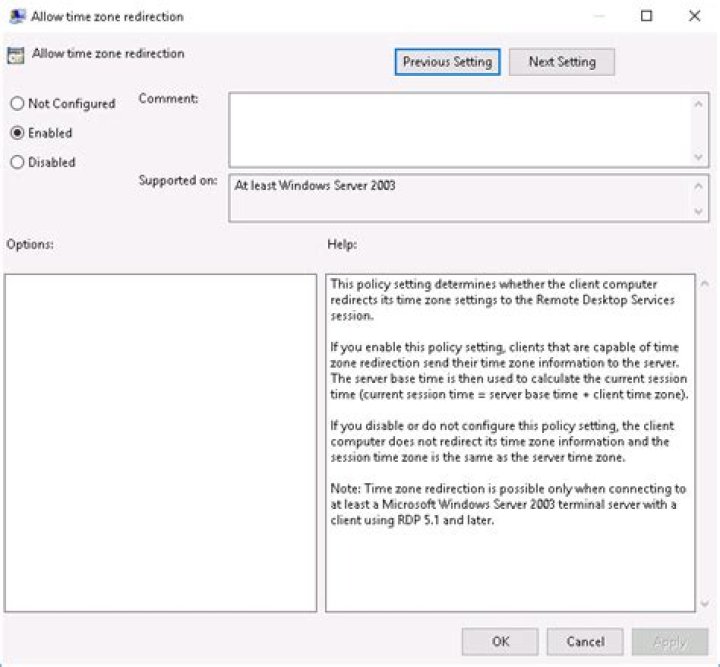Click the policy icon in title bar

click(x=17, y=16)
